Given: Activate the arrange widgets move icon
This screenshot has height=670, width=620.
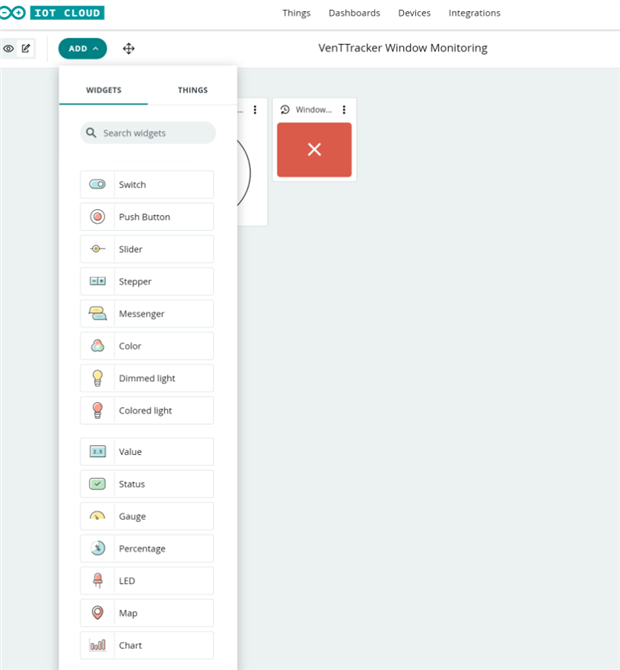Looking at the screenshot, I should point(129,49).
